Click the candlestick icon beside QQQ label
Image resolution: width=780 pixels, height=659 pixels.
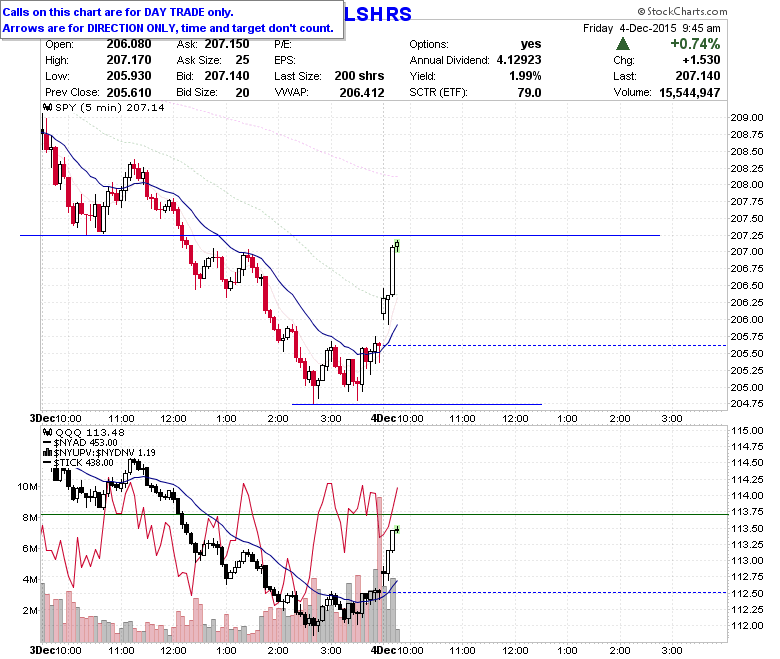[x=48, y=432]
